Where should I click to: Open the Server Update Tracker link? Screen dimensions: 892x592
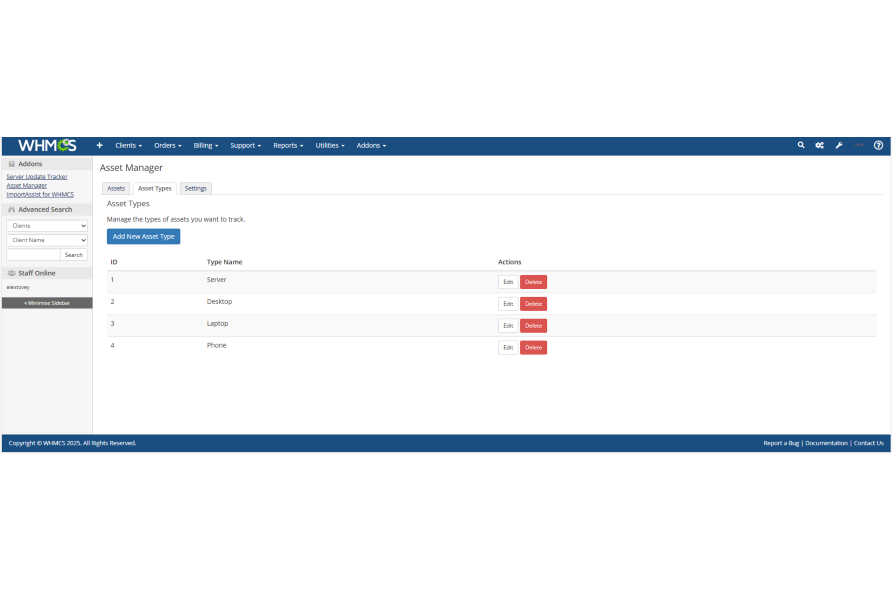(x=37, y=177)
